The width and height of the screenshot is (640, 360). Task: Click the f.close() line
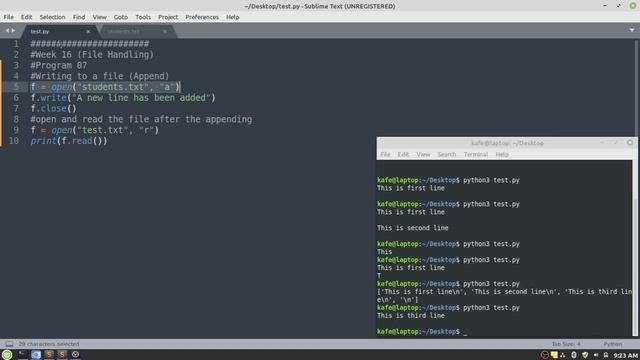[x=53, y=109]
